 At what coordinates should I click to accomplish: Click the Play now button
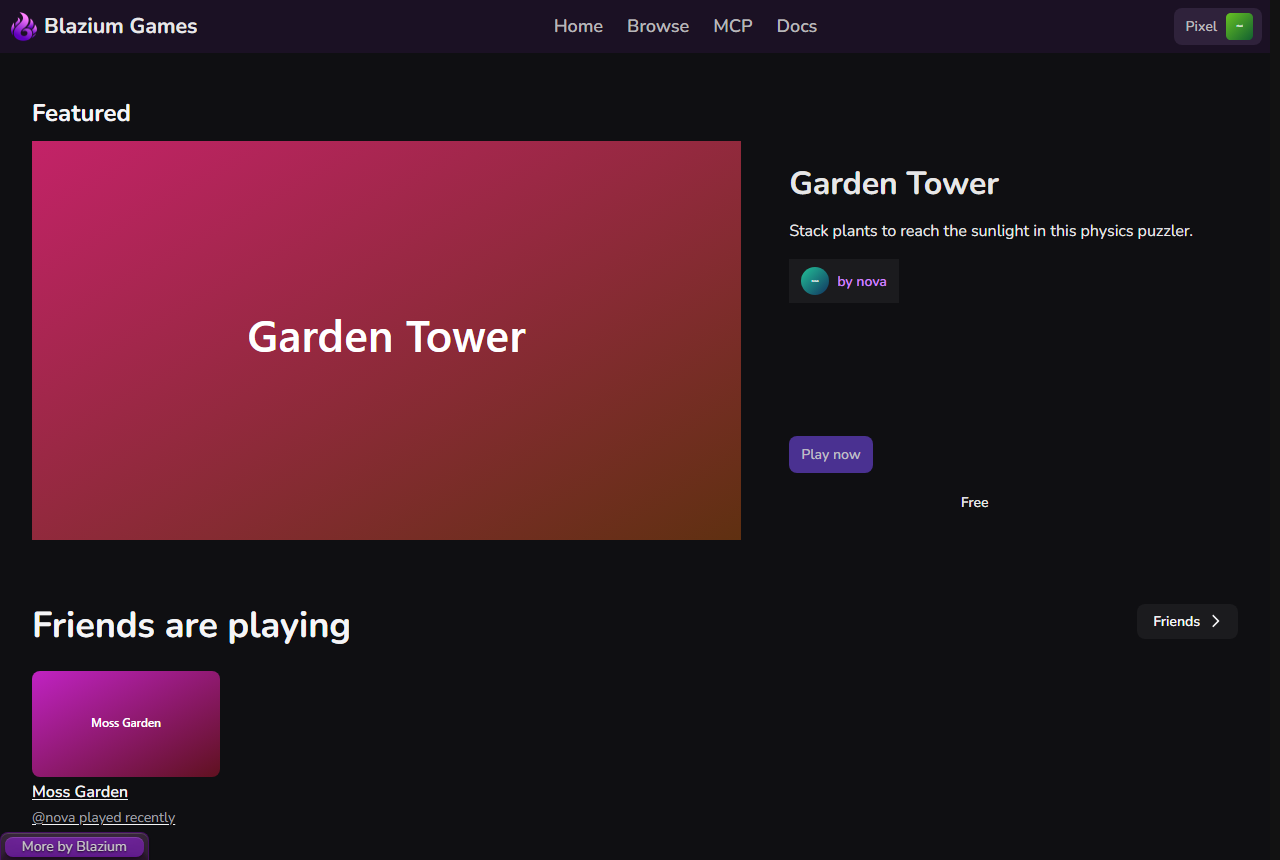tap(831, 454)
